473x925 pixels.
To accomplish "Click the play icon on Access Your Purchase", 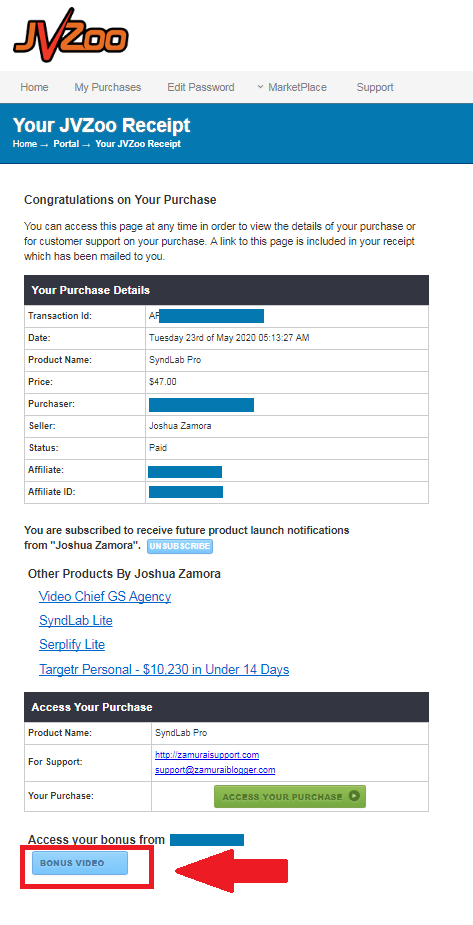I will click(354, 796).
